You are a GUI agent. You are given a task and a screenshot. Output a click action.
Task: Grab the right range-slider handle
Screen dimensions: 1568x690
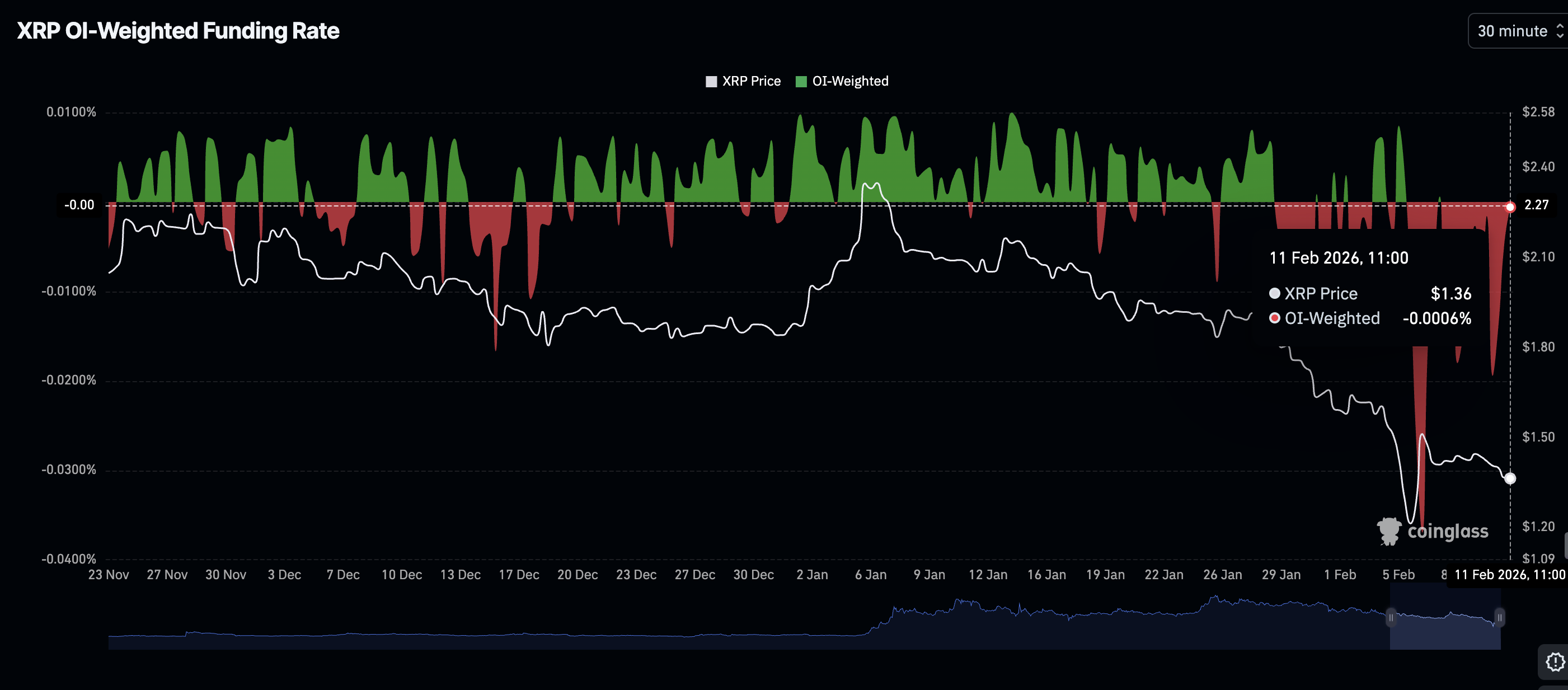pos(1500,618)
